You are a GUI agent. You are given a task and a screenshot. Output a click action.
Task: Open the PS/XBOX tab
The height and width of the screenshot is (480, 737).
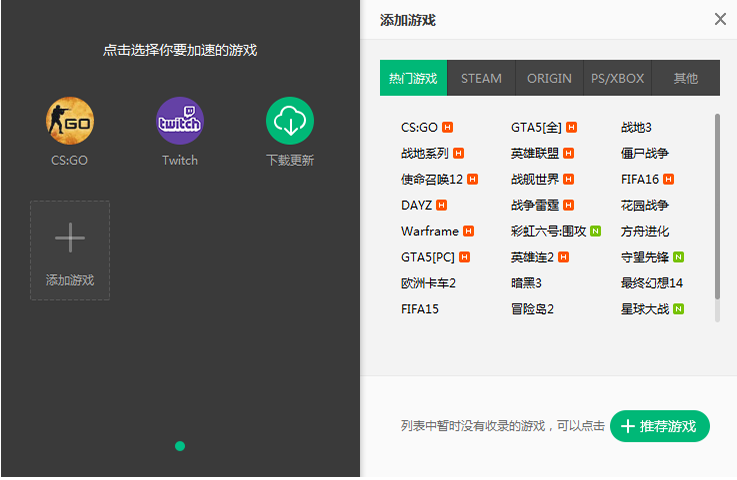618,78
